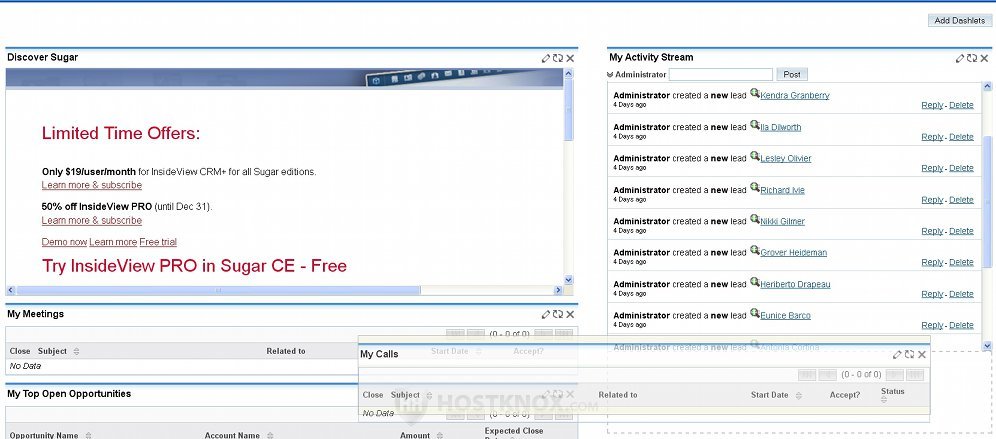This screenshot has width=996, height=439.
Task: Delete the Eunice Barco activity entry
Action: 961,325
